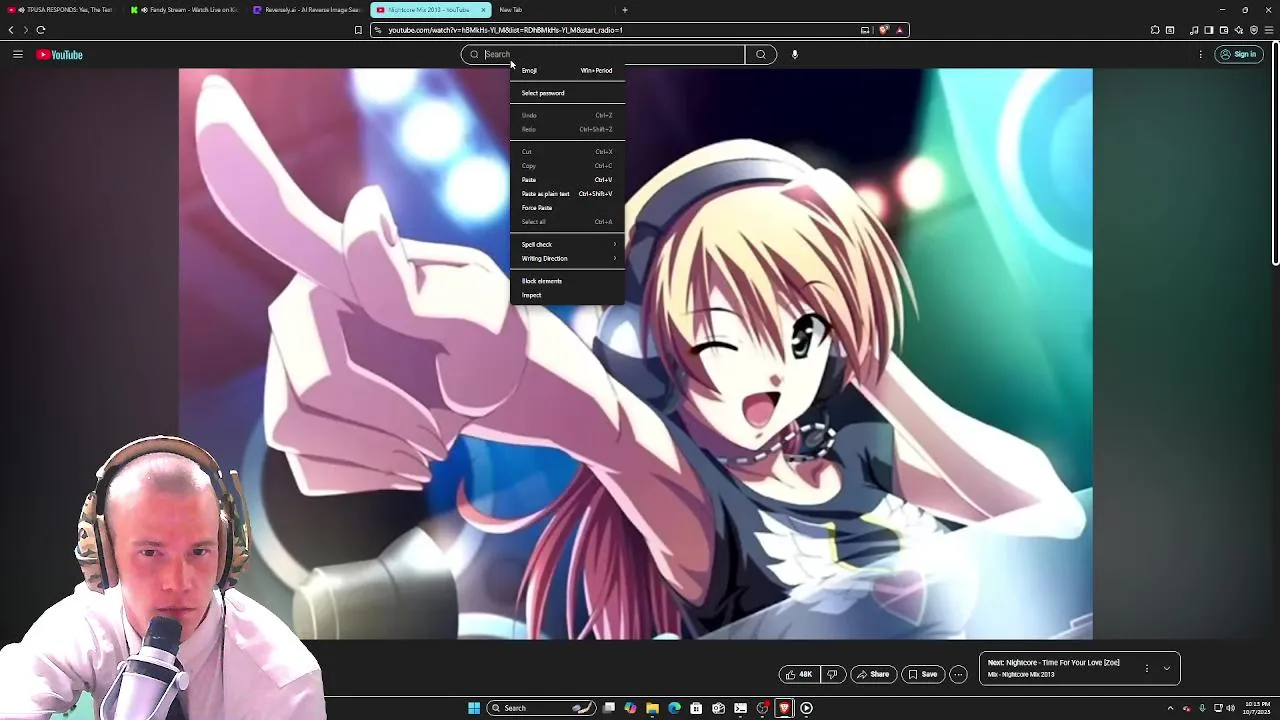Start voice search with microphone icon
Viewport: 1280px width, 720px height.
point(795,54)
